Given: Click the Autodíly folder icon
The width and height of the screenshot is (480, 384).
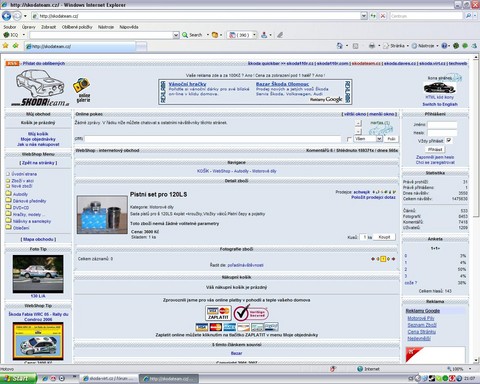Looking at the screenshot, I should coord(8,194).
